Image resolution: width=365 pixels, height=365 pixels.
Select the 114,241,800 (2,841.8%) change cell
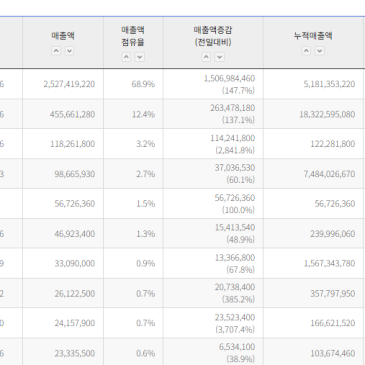pos(213,144)
